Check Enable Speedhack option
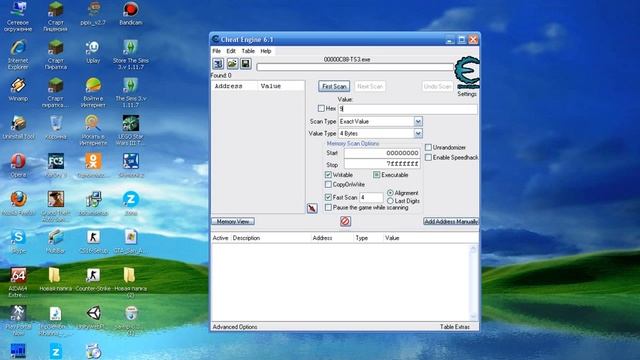 [x=428, y=157]
